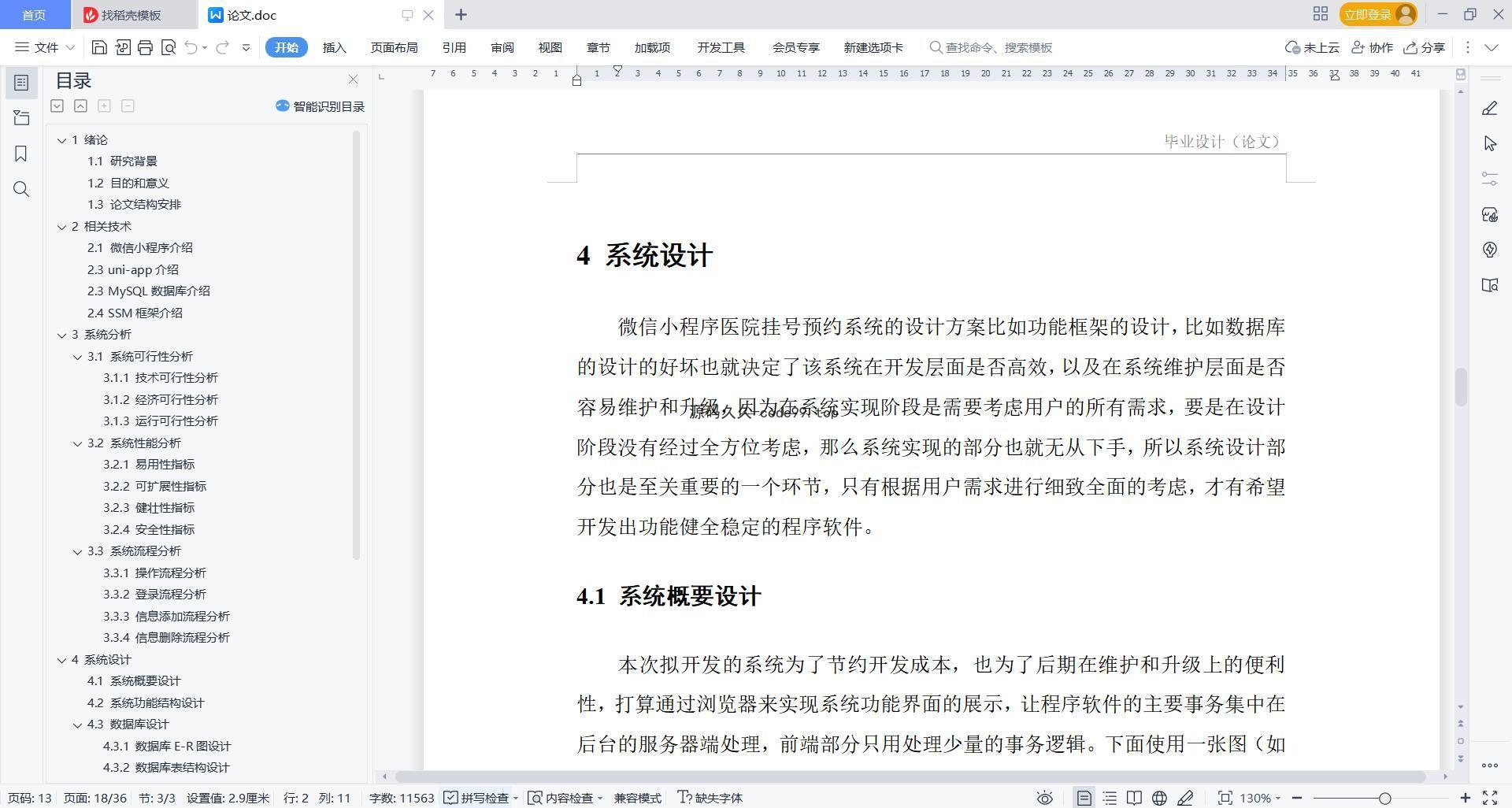1512x808 pixels.
Task: Jump to 3.2.4 安全性指标 heading
Action: 149,529
